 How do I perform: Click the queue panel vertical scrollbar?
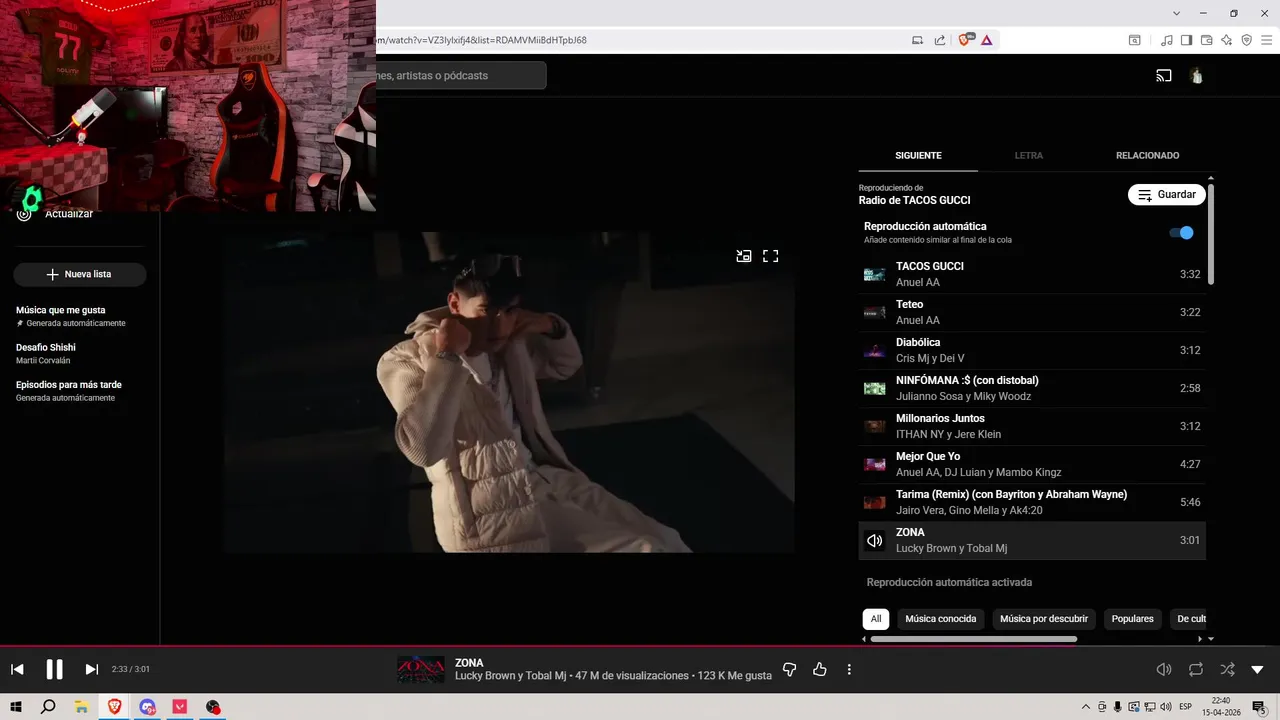tap(1211, 234)
